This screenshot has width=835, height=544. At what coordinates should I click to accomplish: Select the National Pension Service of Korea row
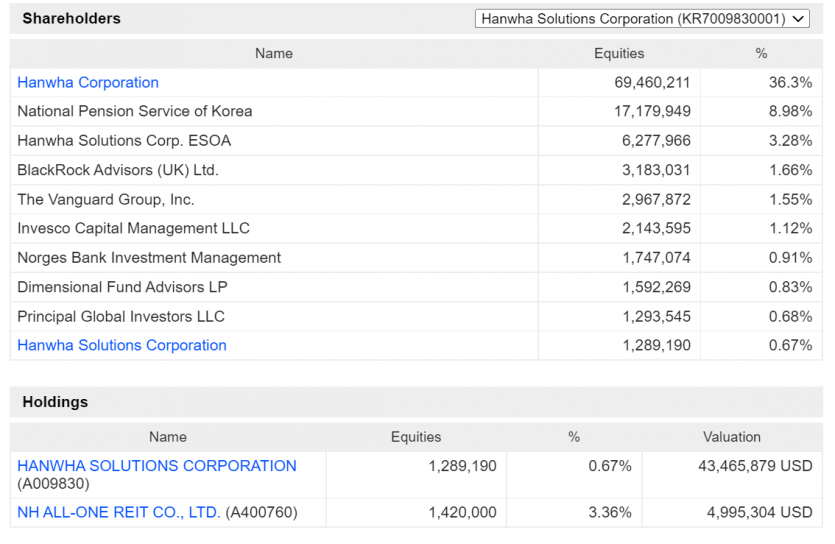point(416,111)
